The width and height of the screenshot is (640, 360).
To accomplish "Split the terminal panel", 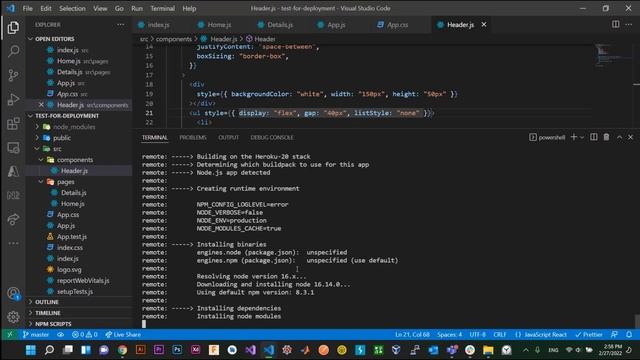I will [594, 137].
